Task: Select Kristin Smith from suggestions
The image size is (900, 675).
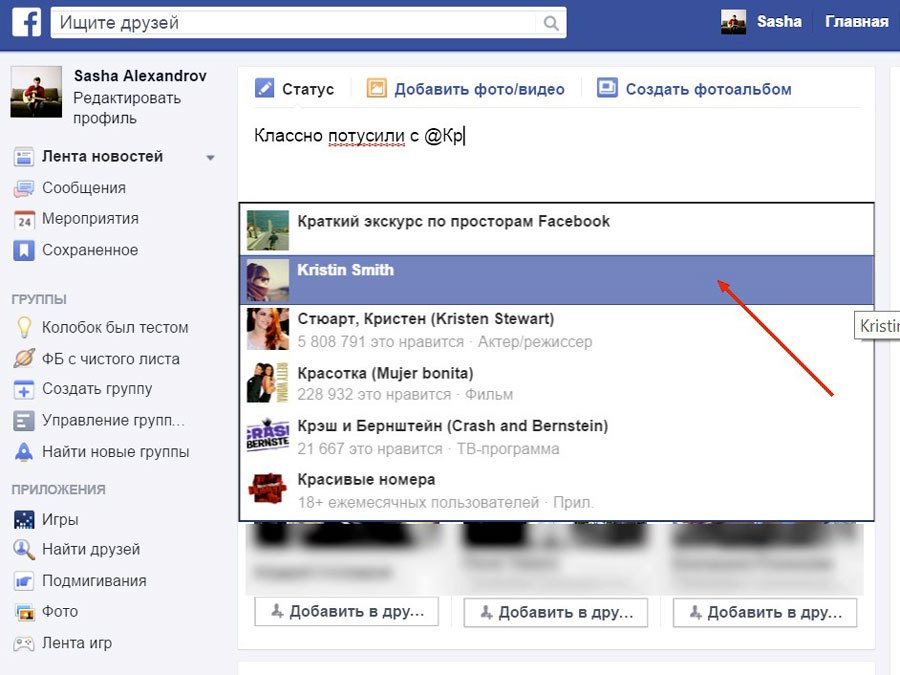Action: click(x=557, y=280)
